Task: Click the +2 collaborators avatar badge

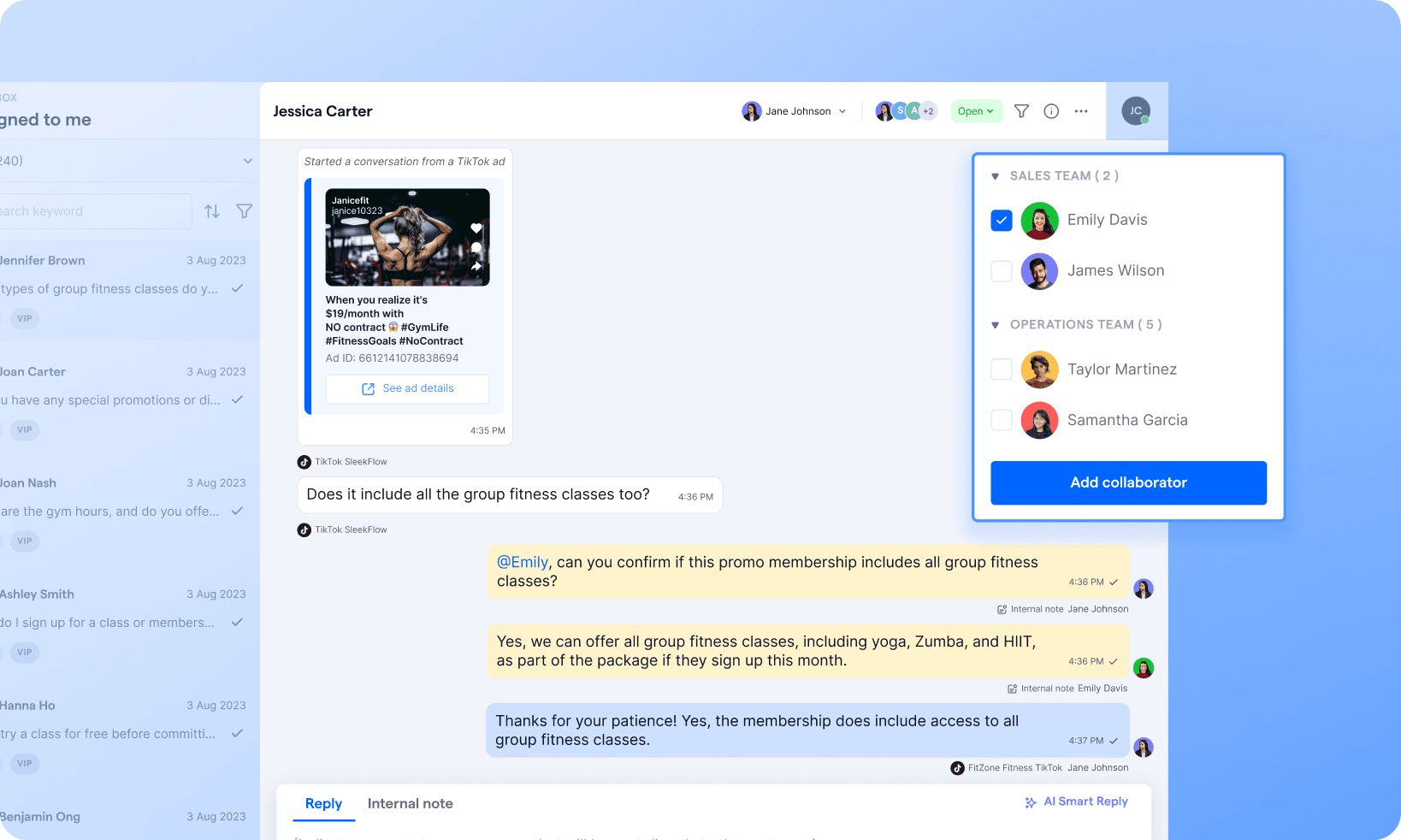Action: (x=929, y=110)
